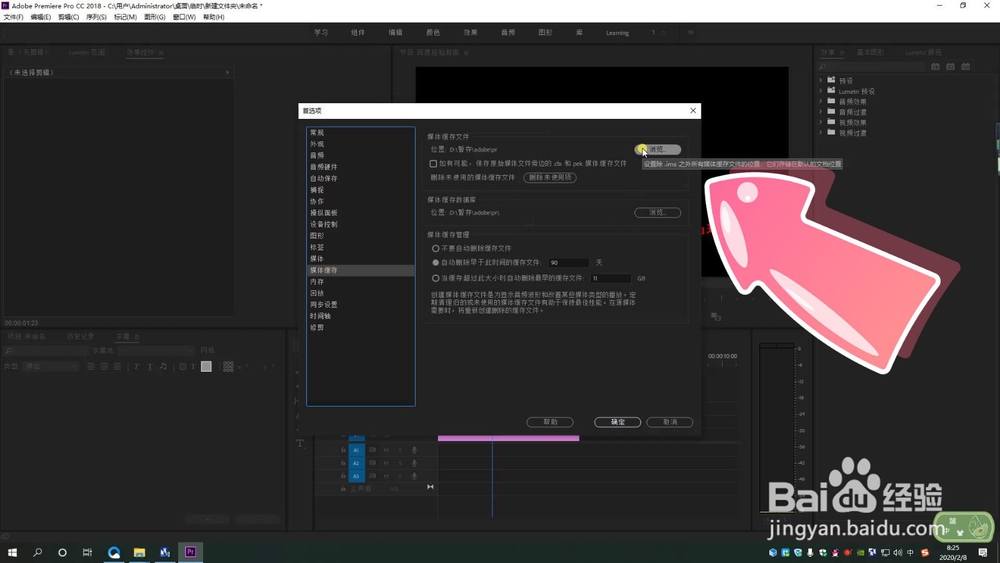Show more workspaces with the >> overflow chevron

690,33
